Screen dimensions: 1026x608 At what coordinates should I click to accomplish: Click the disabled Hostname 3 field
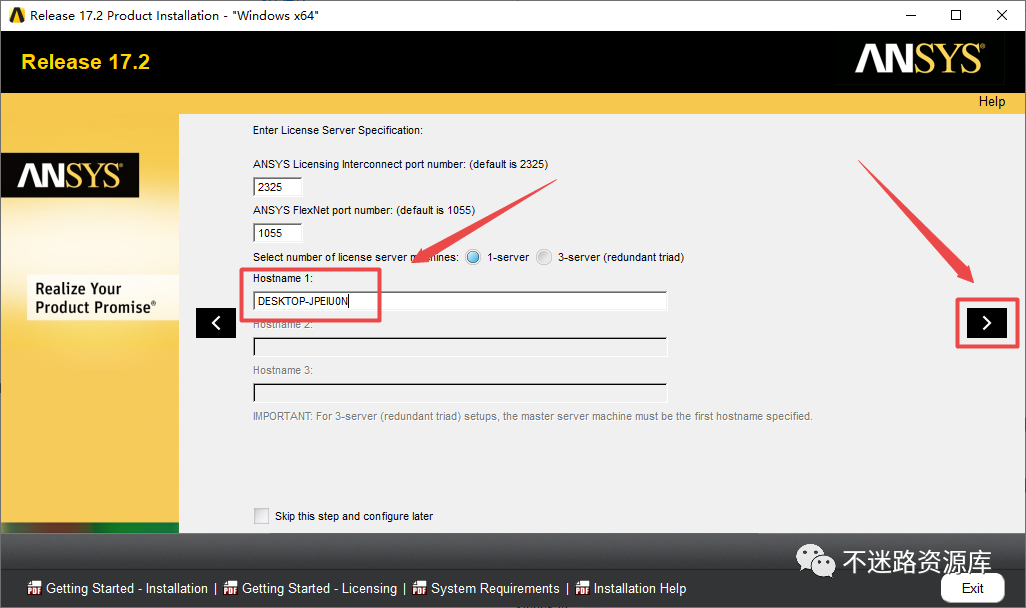coord(460,393)
